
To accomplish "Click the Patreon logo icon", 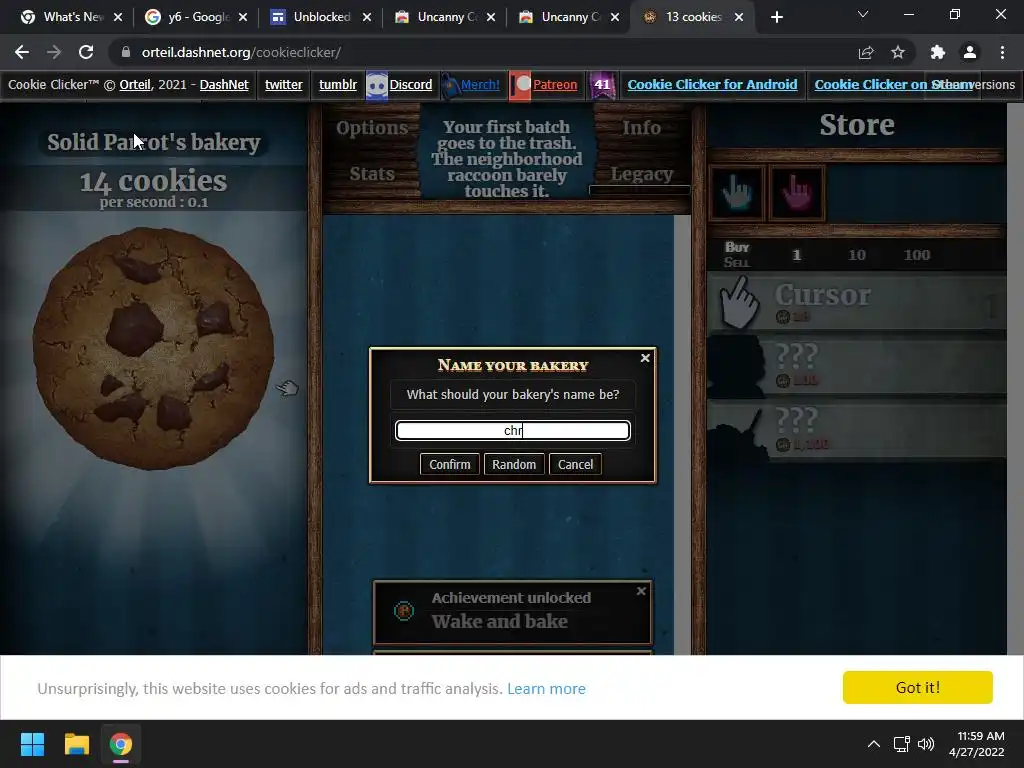I will pyautogui.click(x=520, y=86).
